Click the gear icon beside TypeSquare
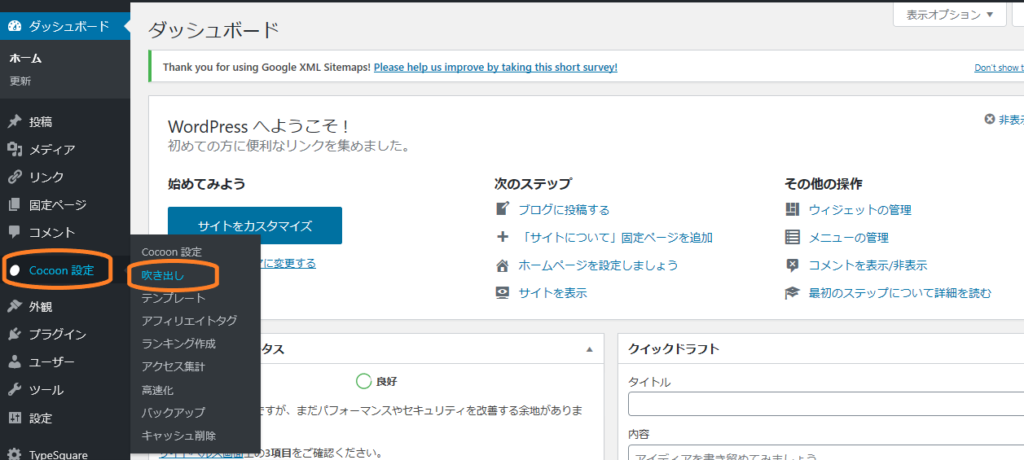The image size is (1024, 460). click(x=15, y=455)
